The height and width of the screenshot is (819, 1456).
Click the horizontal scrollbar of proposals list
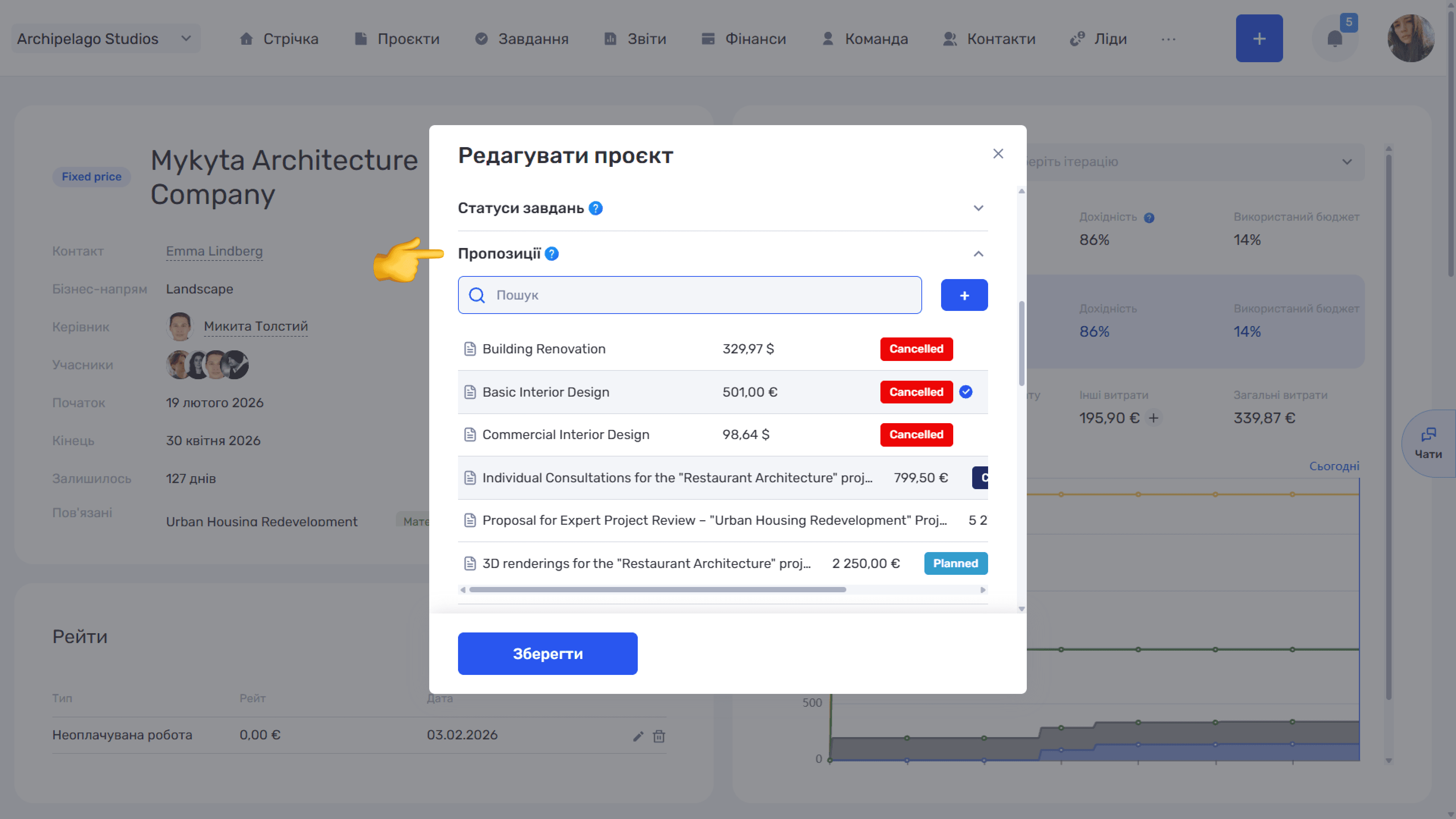(x=657, y=590)
